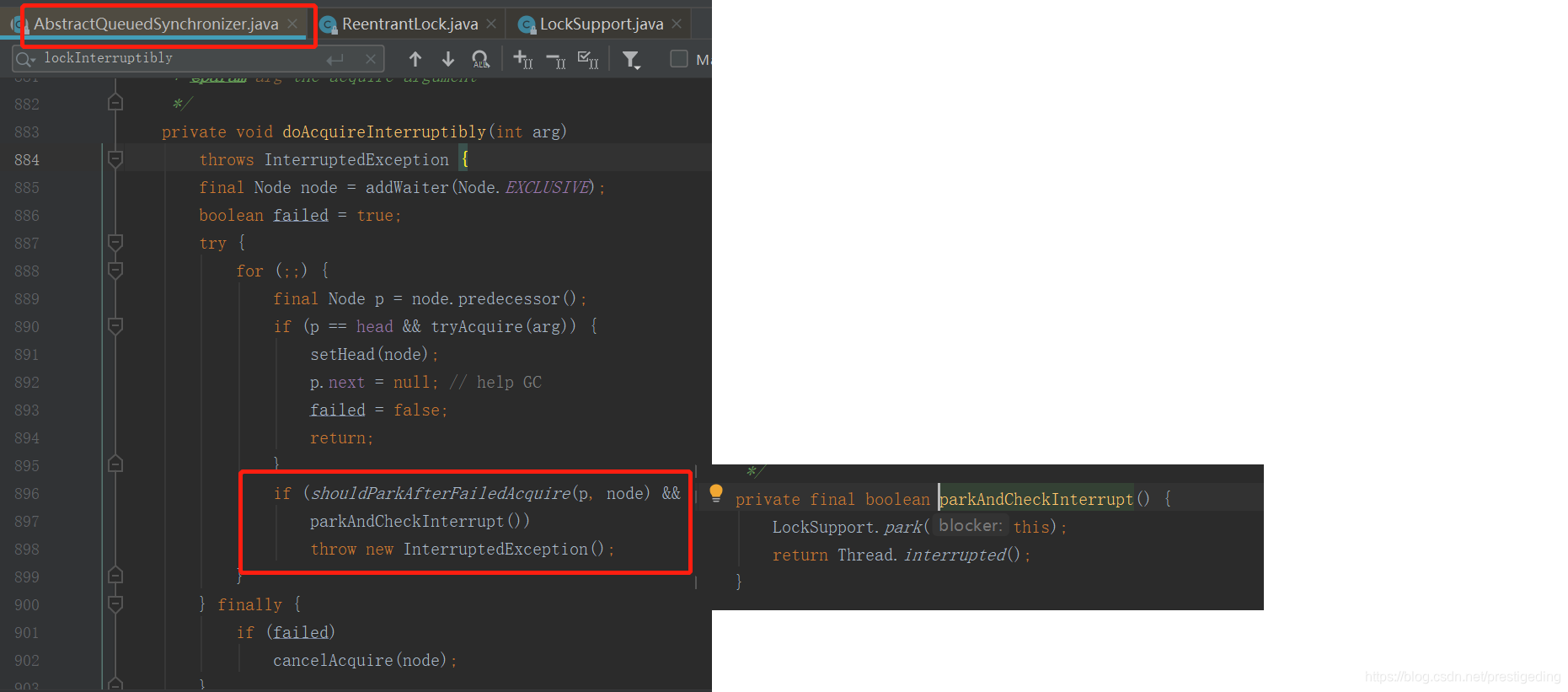Click the EXCLUSIVE constant
1568x692 pixels.
click(548, 187)
